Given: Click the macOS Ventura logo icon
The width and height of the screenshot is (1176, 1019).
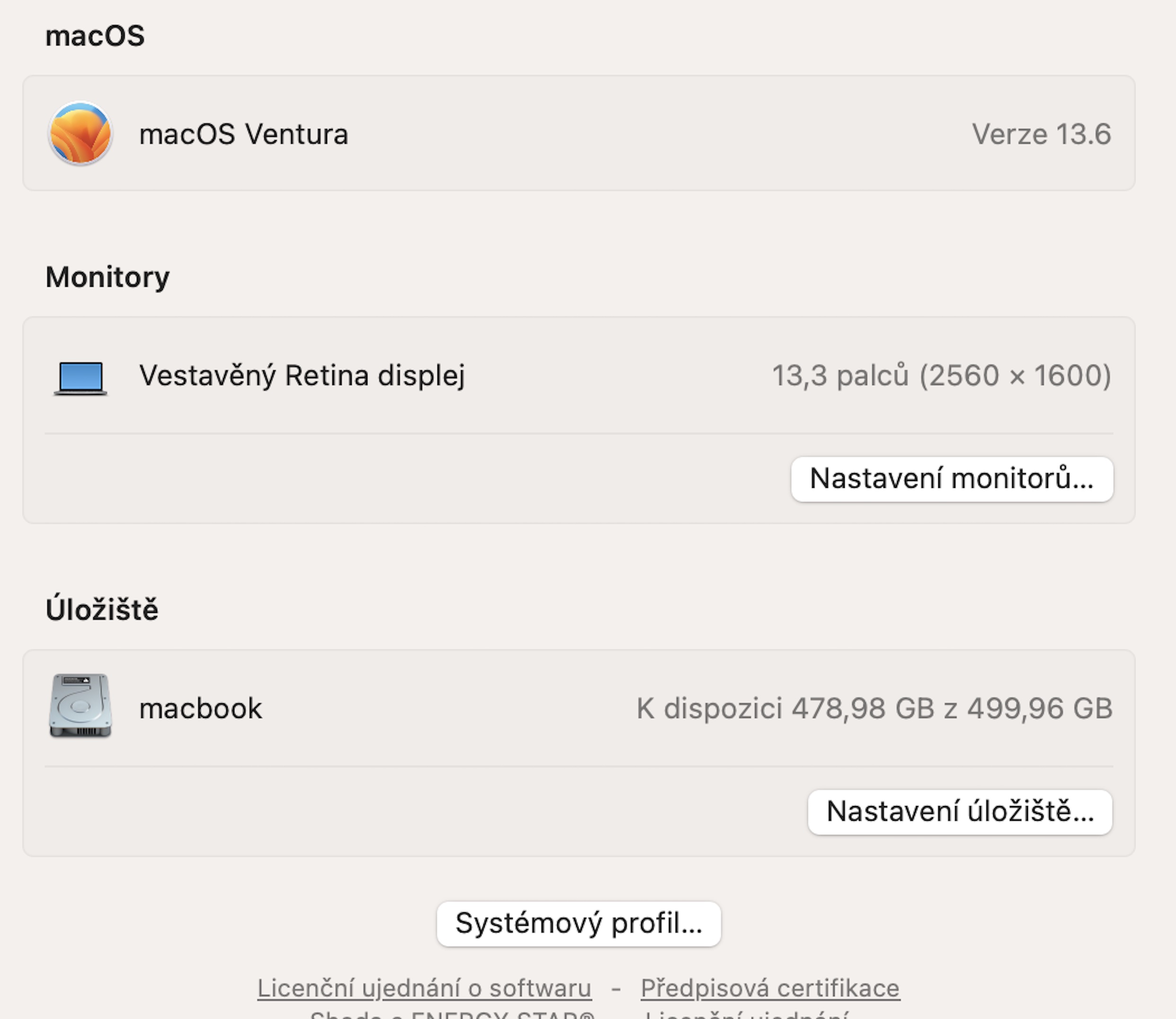Looking at the screenshot, I should tap(80, 133).
